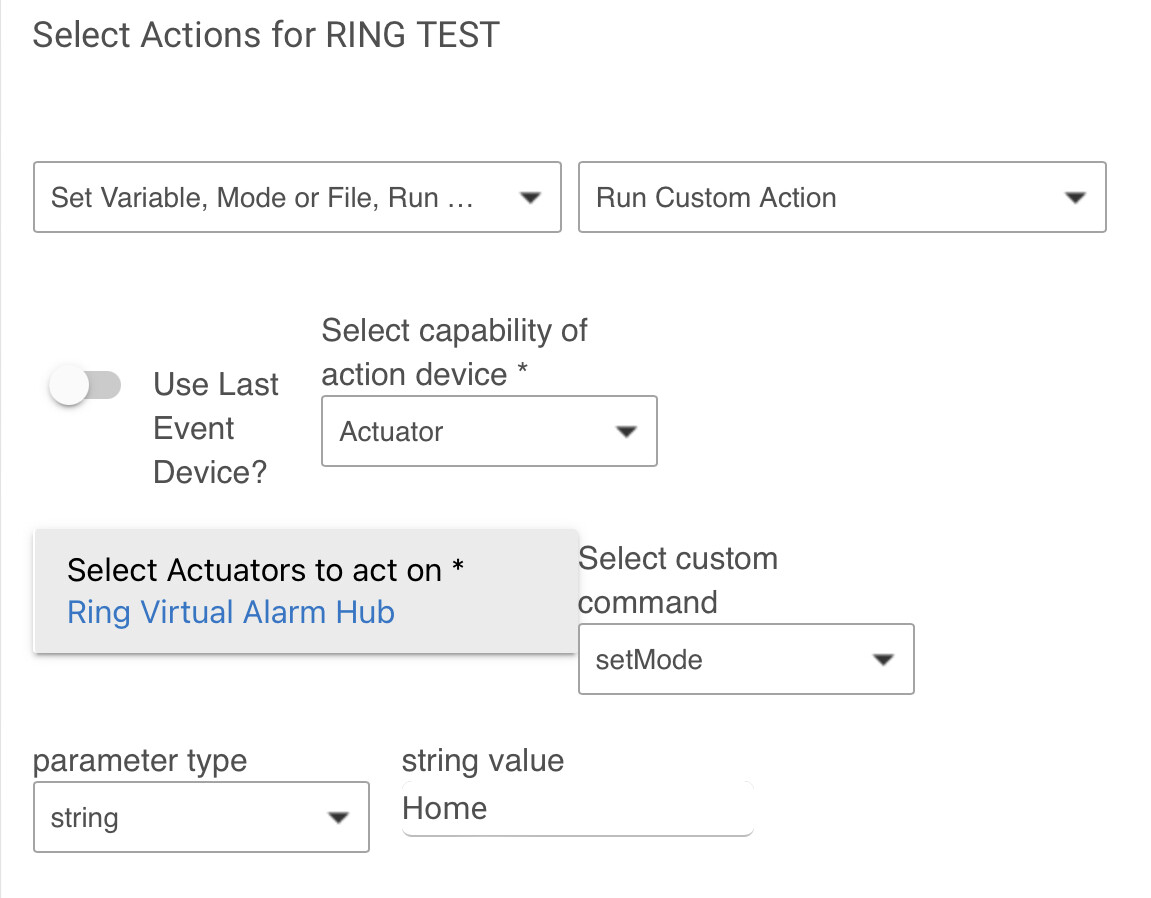Screen dimensions: 1151x898
Task: Click the 'Select custom command' label
Action: point(678,580)
